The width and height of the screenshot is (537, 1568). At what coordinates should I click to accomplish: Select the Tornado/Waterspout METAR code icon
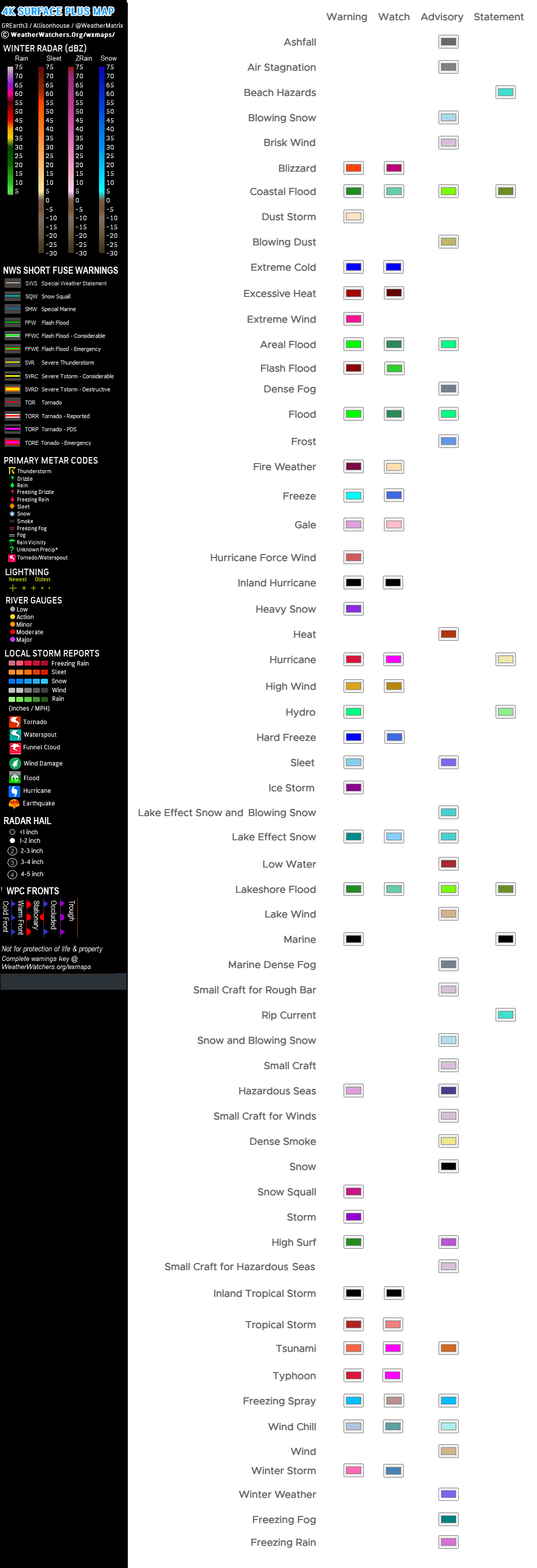[x=12, y=558]
